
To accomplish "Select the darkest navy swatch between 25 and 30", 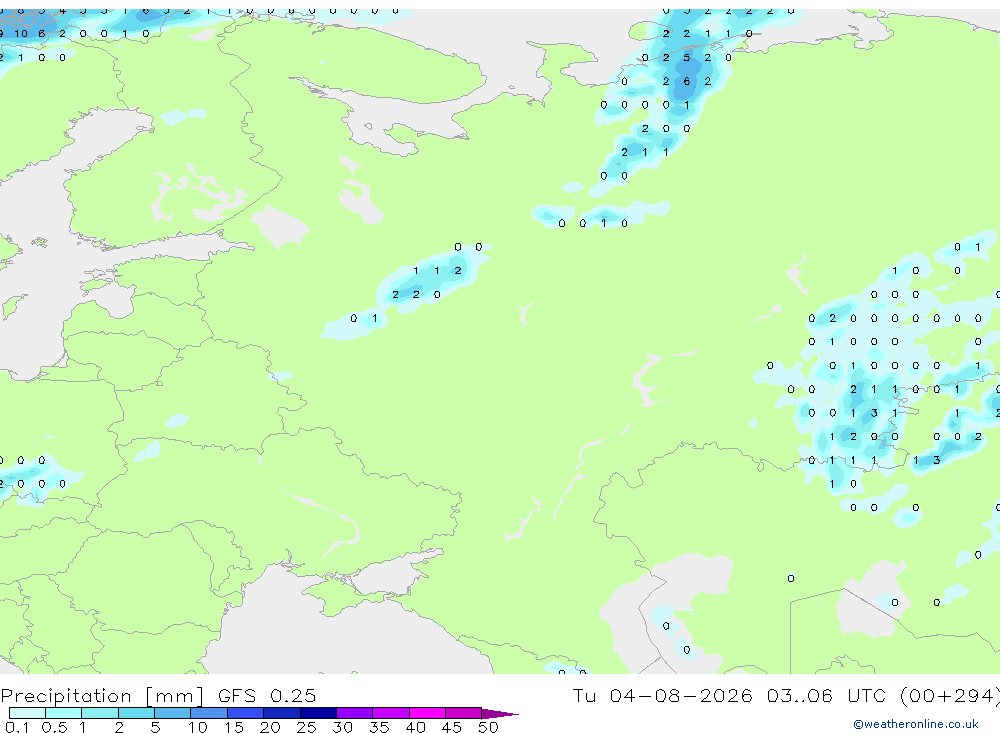I will pyautogui.click(x=318, y=713).
